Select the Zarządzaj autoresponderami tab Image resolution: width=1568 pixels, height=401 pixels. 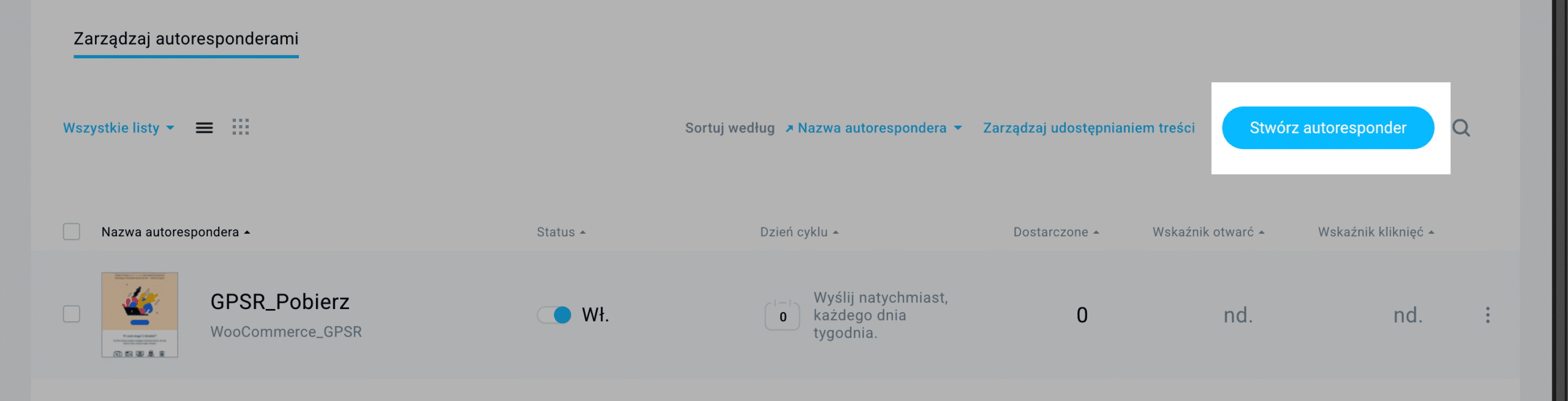[186, 39]
